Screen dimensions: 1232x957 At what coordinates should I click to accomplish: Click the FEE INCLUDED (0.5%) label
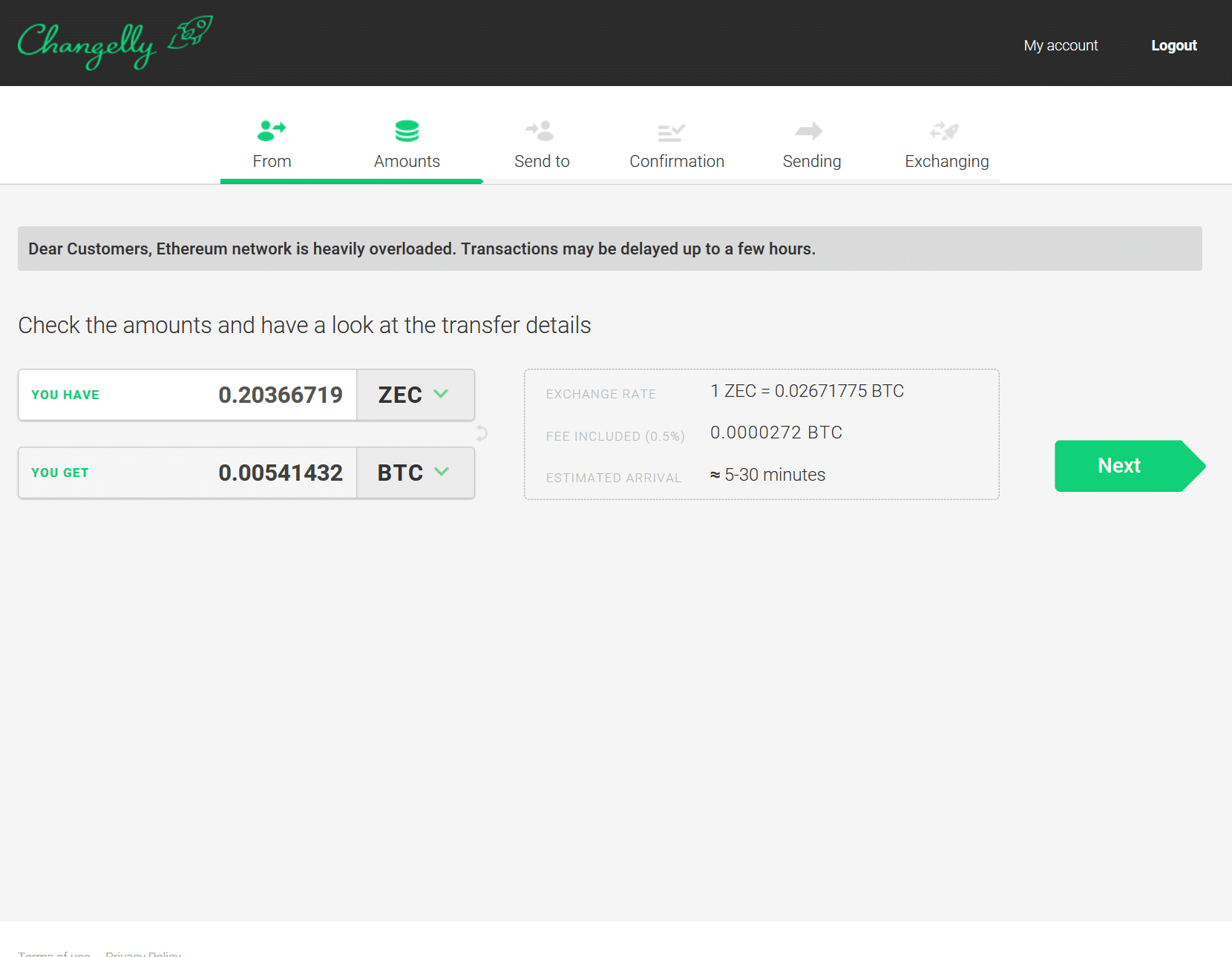click(615, 436)
